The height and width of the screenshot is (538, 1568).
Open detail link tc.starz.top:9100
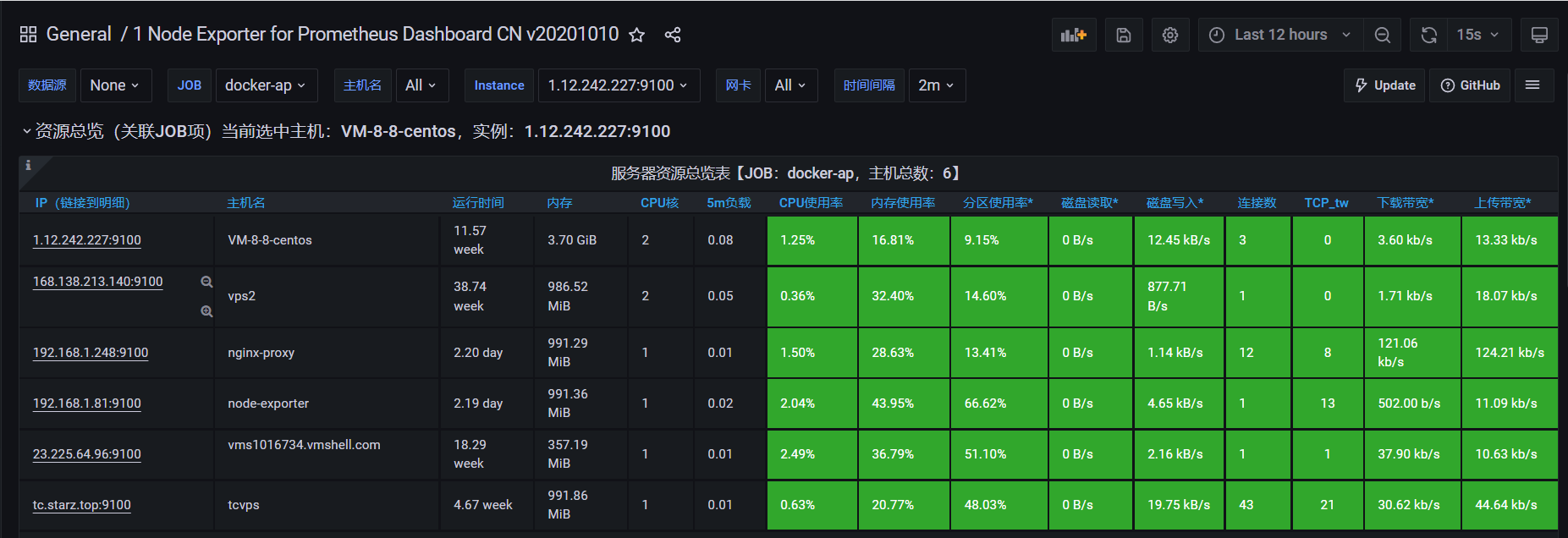tap(82, 505)
